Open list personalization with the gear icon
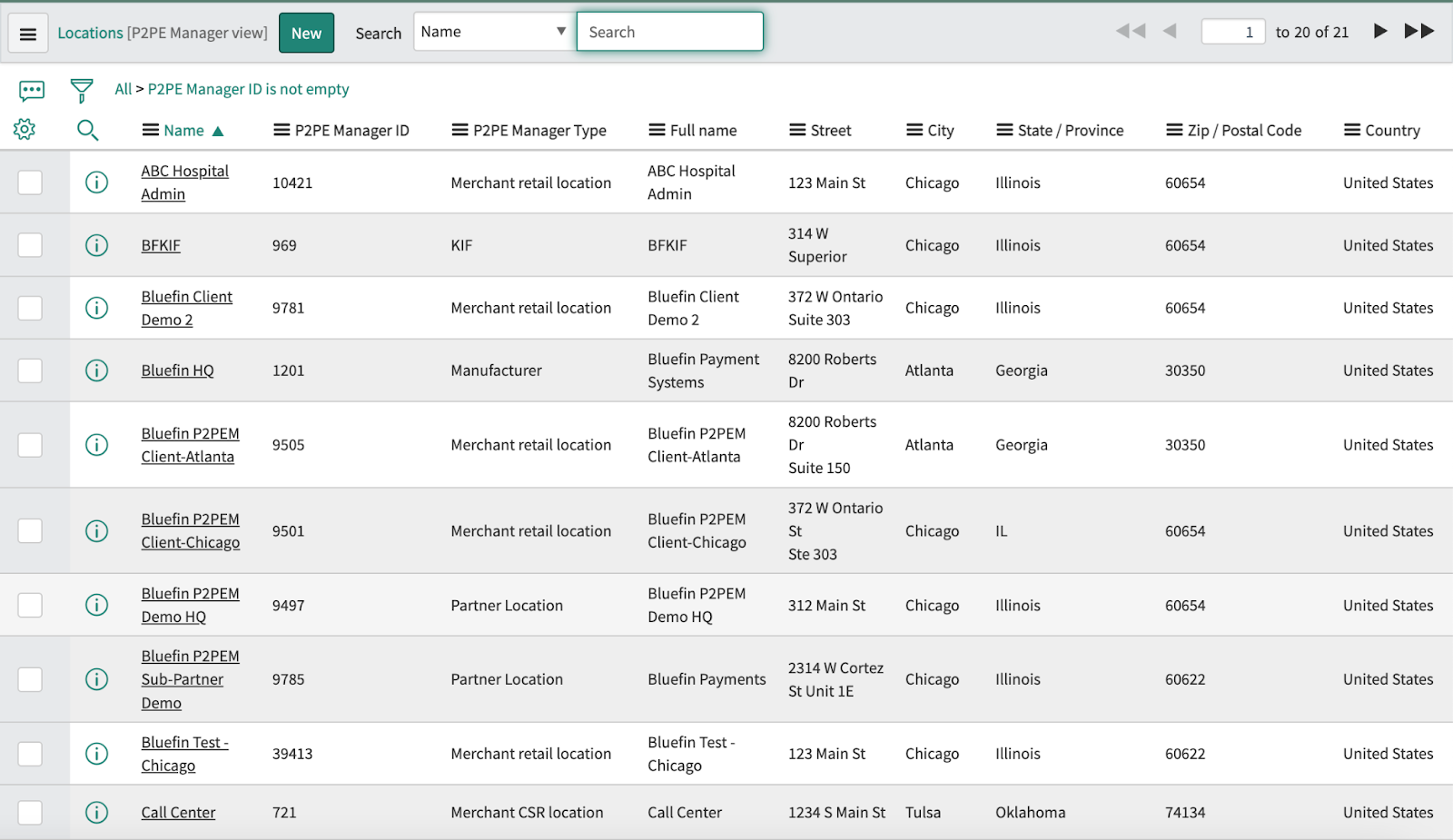 (24, 129)
